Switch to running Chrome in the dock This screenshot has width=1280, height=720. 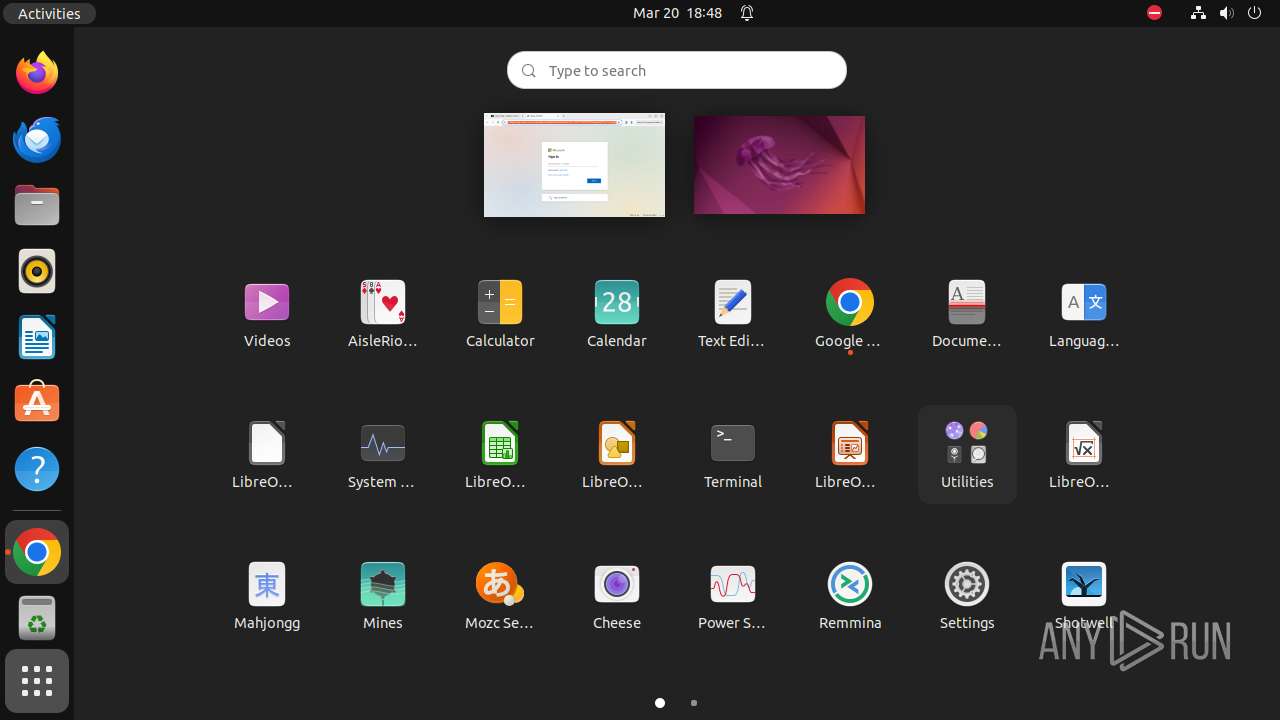pyautogui.click(x=37, y=552)
